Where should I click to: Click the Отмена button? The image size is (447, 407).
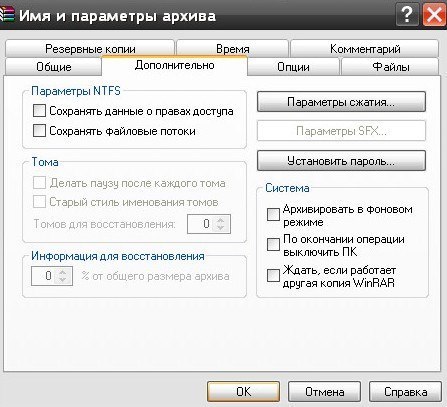pyautogui.click(x=324, y=391)
